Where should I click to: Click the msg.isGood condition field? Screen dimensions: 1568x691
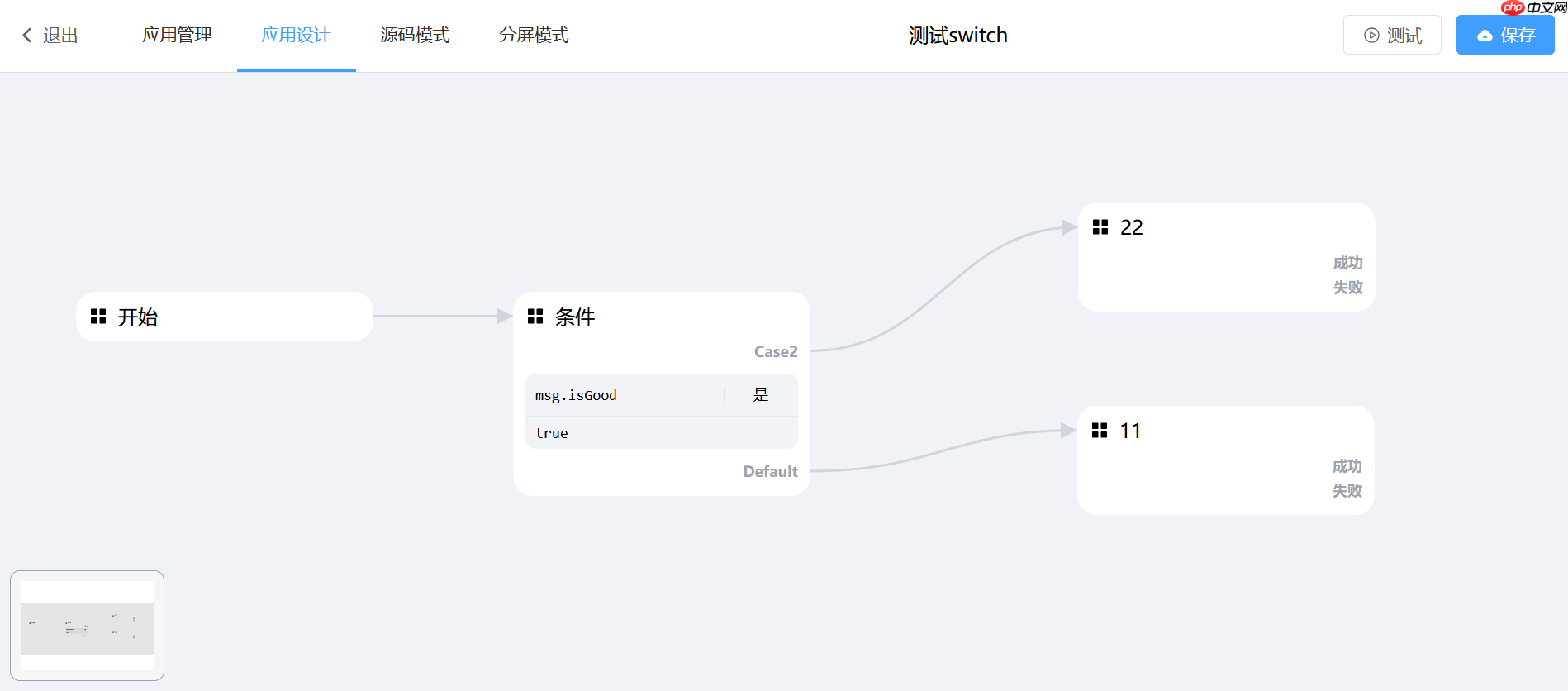[576, 394]
